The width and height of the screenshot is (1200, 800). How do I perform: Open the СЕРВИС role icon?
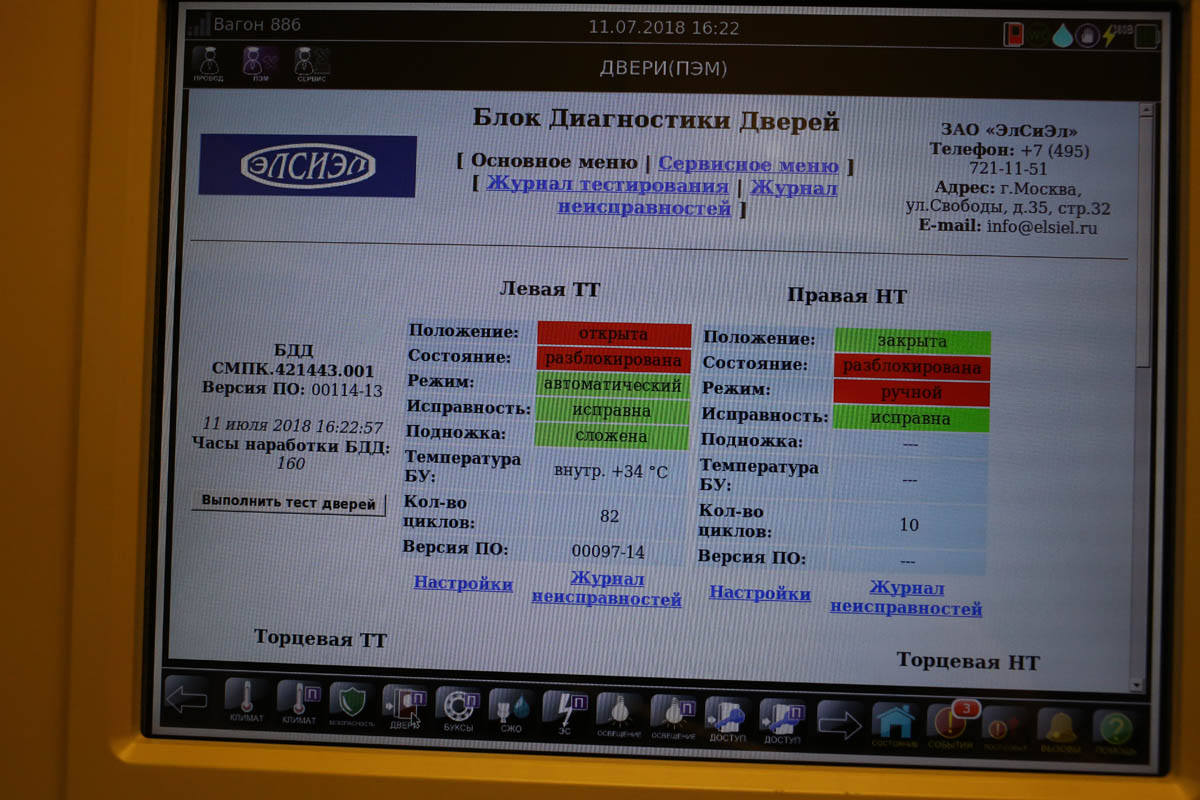(312, 65)
